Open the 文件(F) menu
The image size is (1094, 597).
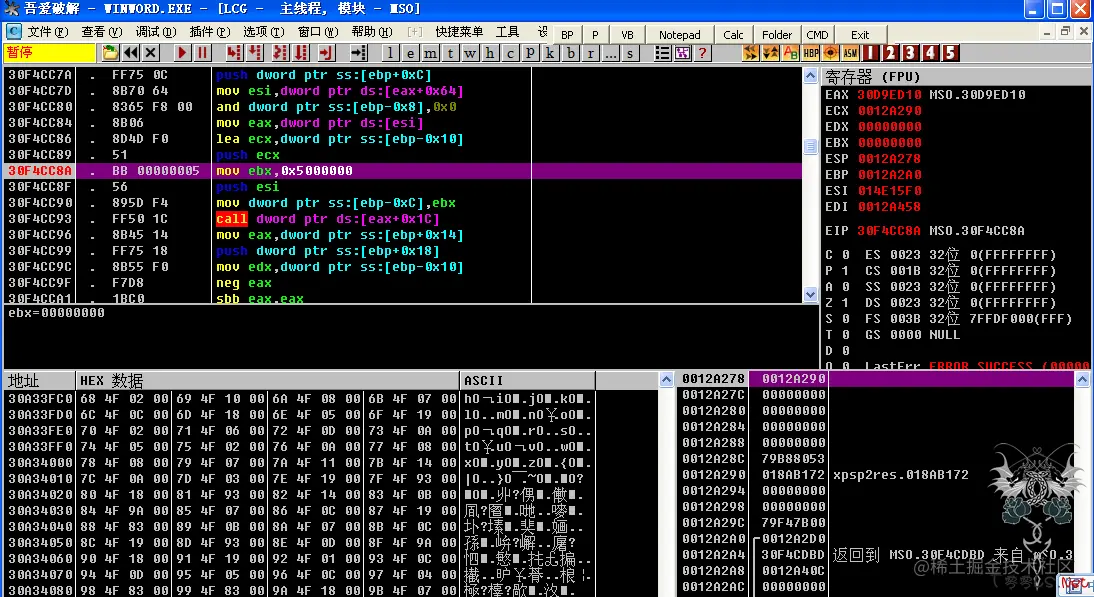tap(48, 32)
